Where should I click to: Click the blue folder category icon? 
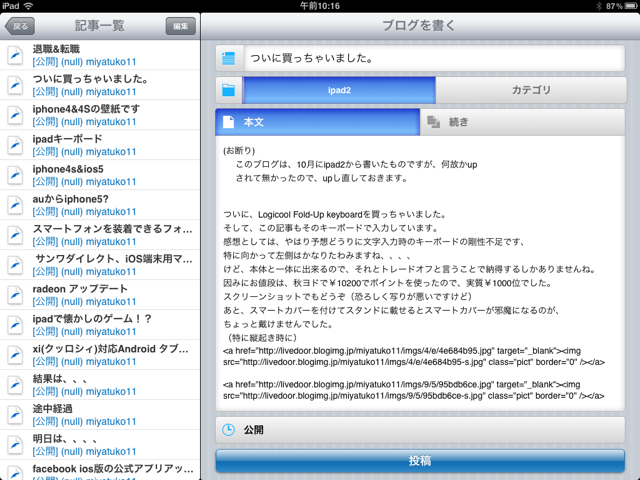pos(229,90)
